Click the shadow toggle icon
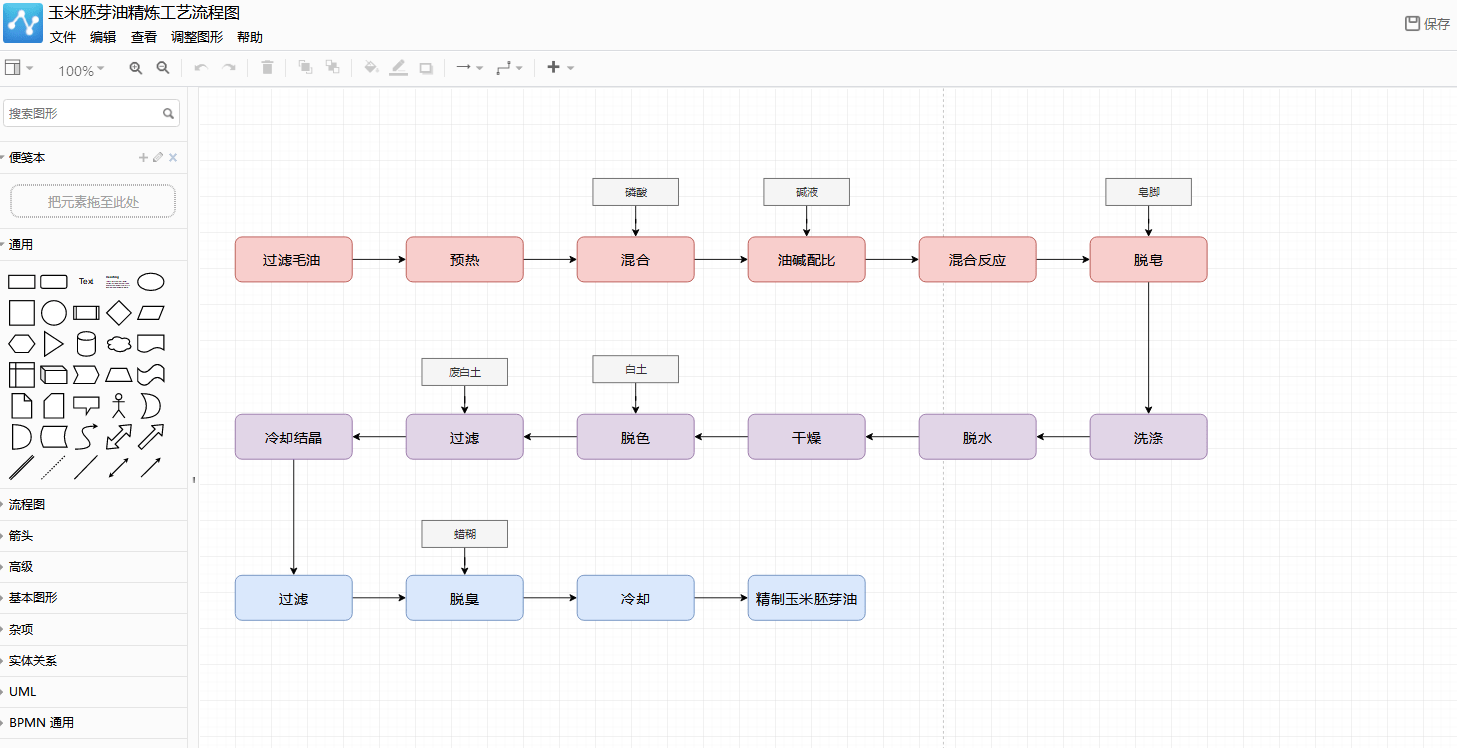This screenshot has height=748, width=1457. click(x=426, y=68)
